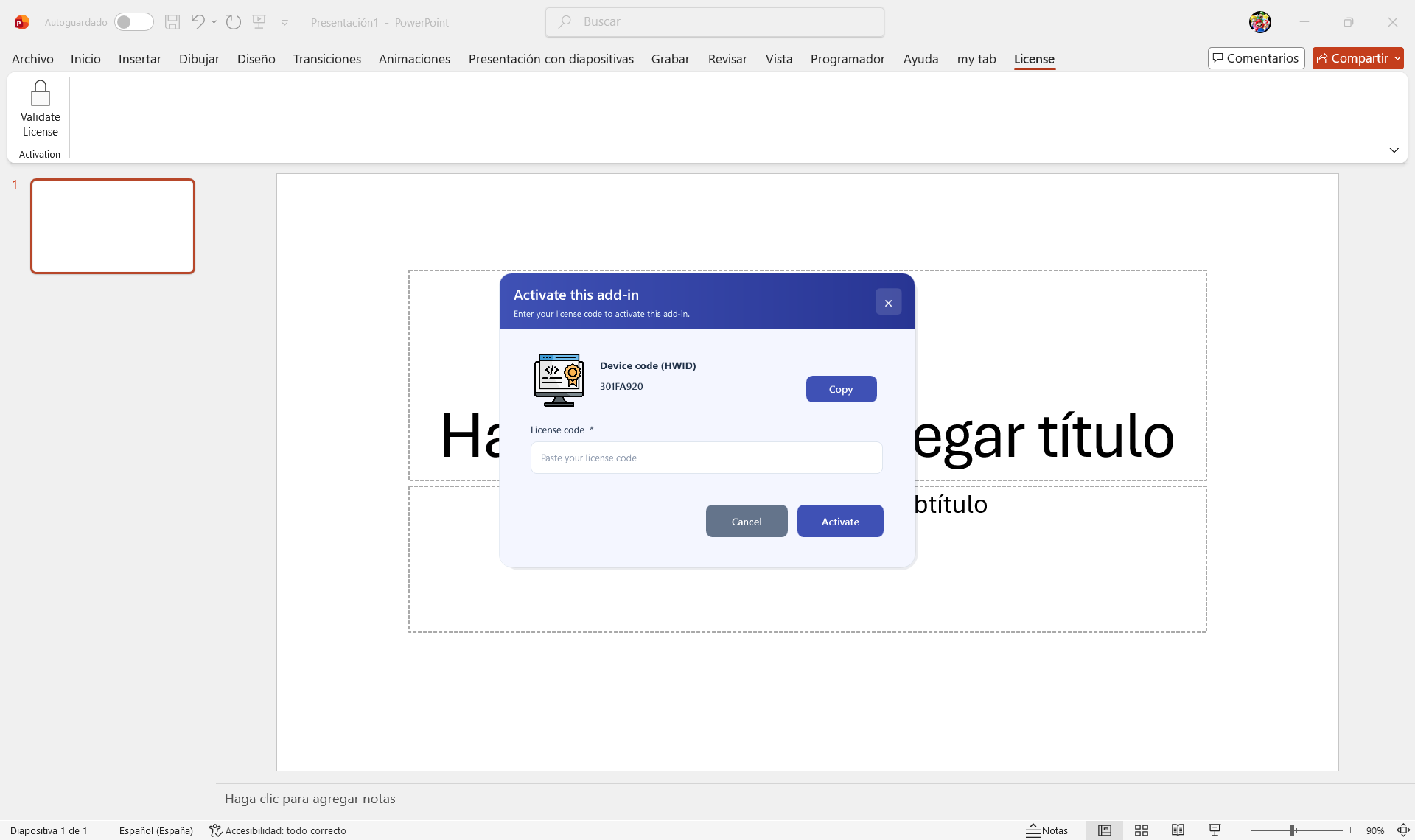Close the Activate add-in dialog

tap(888, 302)
